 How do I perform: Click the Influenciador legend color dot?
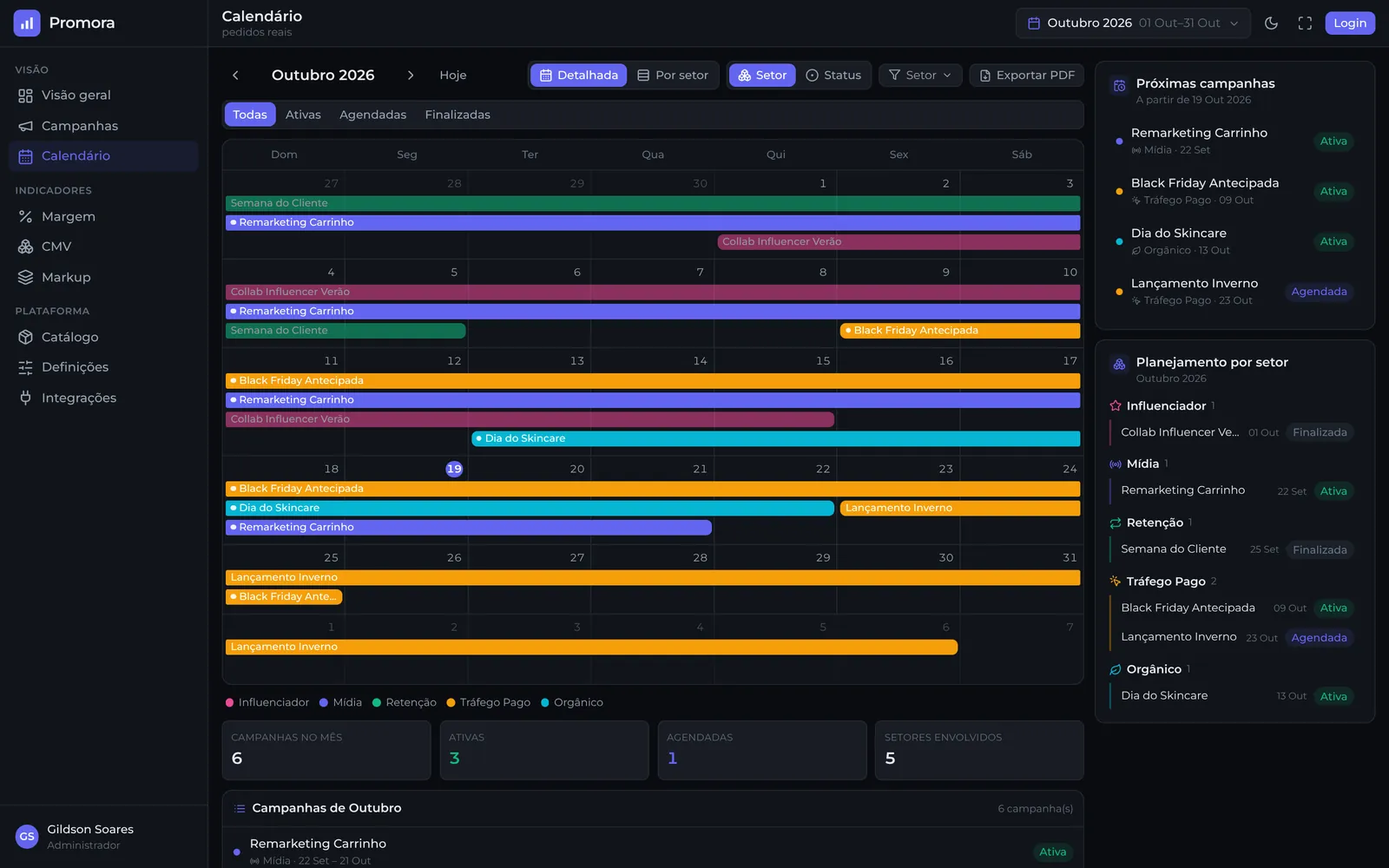[x=229, y=703]
